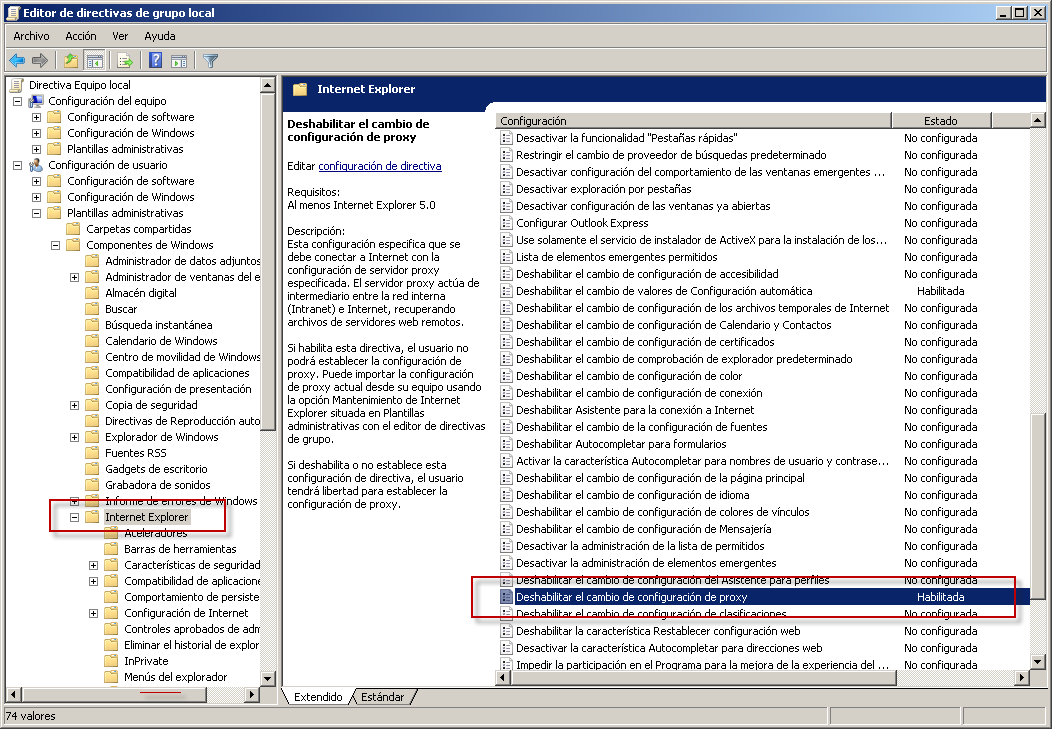
Task: Open the Help toolbar icon
Action: [155, 61]
